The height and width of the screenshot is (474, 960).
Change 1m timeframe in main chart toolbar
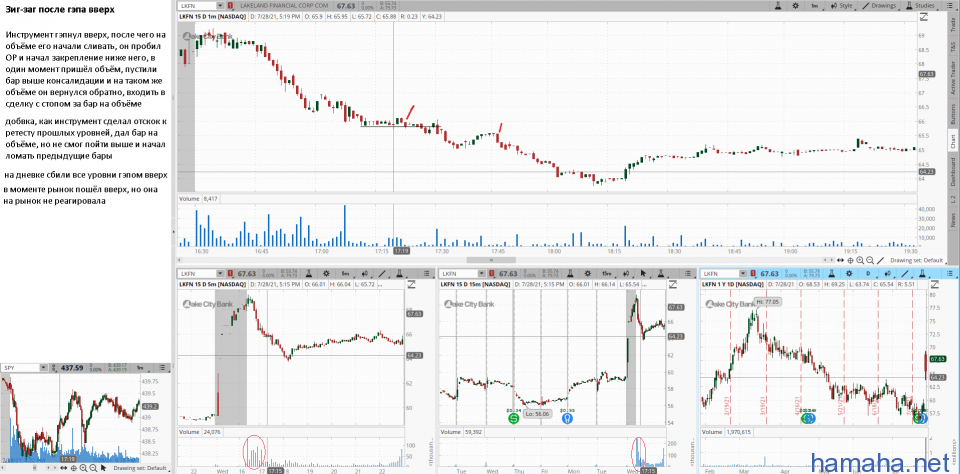[x=814, y=6]
